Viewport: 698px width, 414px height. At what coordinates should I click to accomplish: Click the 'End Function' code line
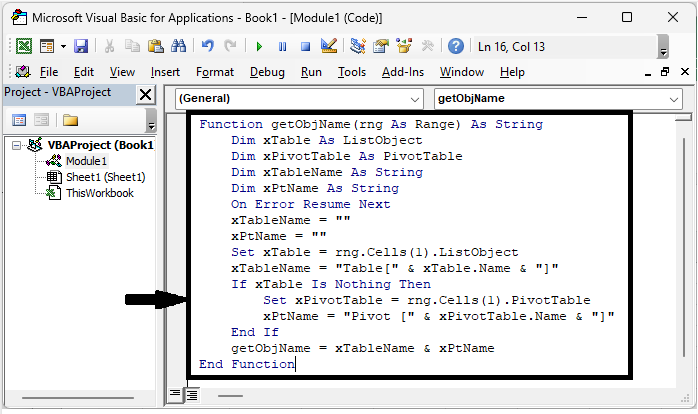247,364
